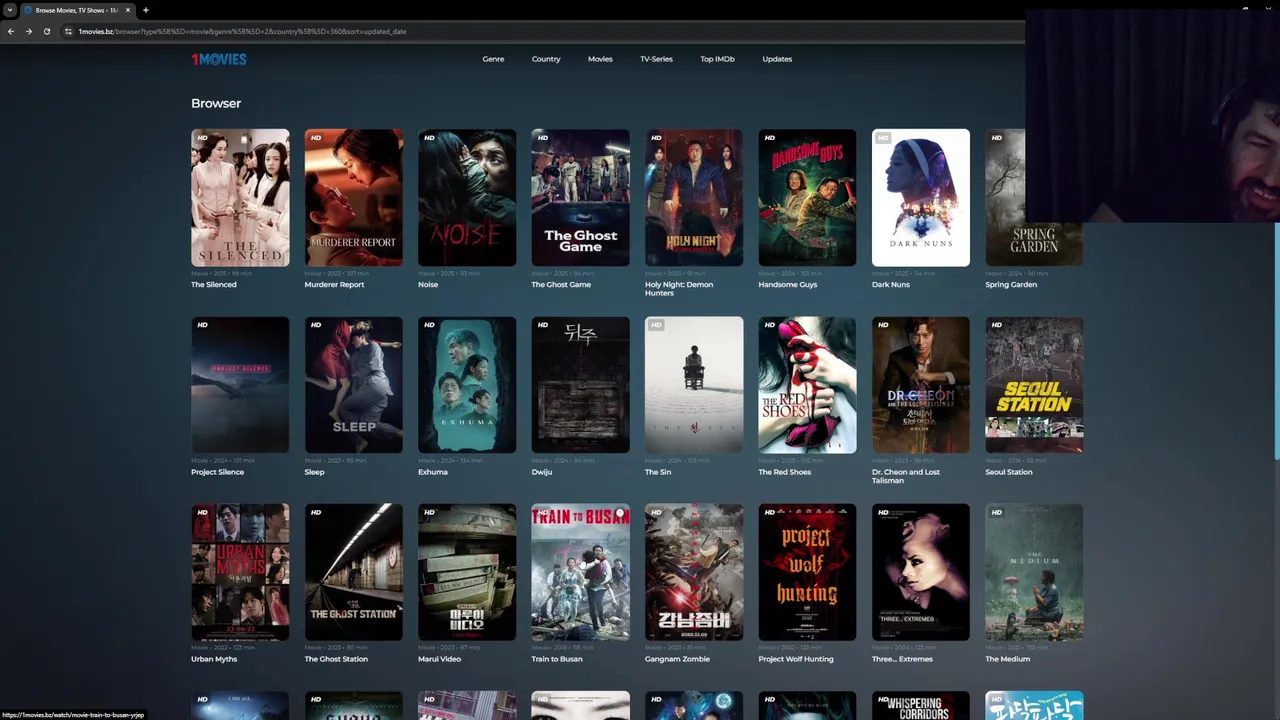Open the Dwiju poster
Viewport: 1280px width, 720px height.
(x=581, y=385)
